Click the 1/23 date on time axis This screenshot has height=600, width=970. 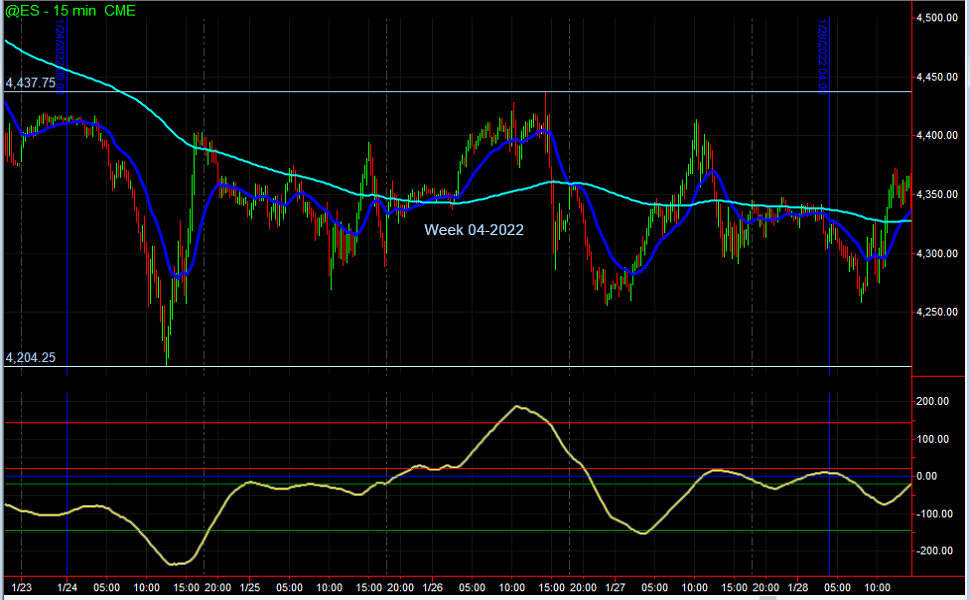[x=21, y=587]
